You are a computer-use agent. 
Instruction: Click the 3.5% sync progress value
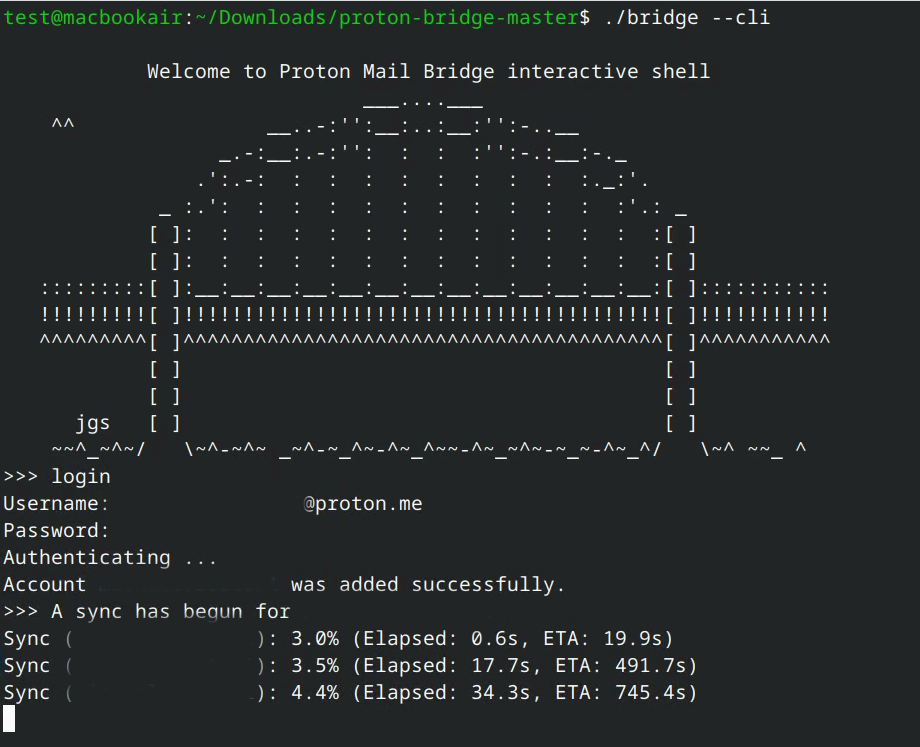tap(315, 666)
